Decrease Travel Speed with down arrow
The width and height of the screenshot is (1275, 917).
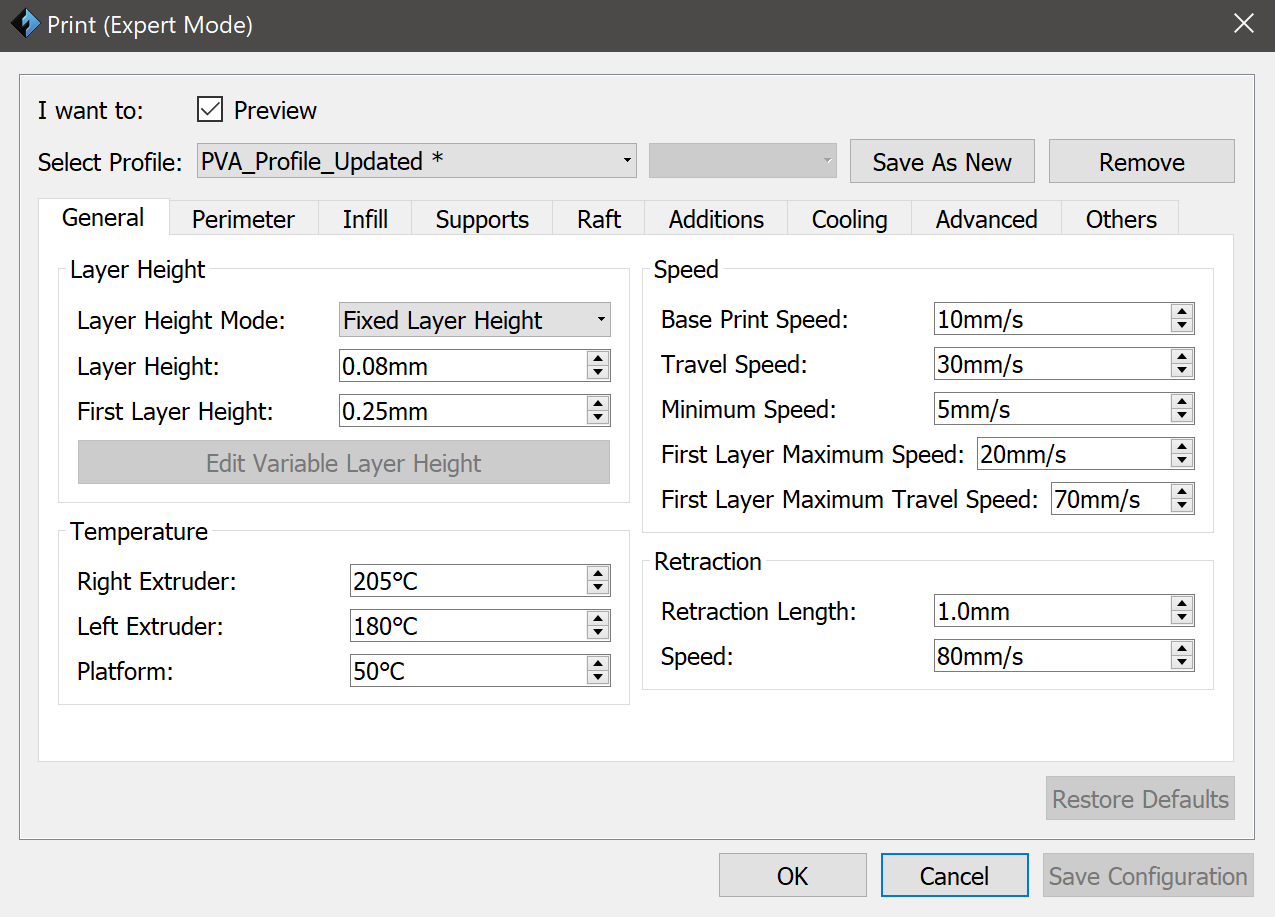click(1182, 372)
